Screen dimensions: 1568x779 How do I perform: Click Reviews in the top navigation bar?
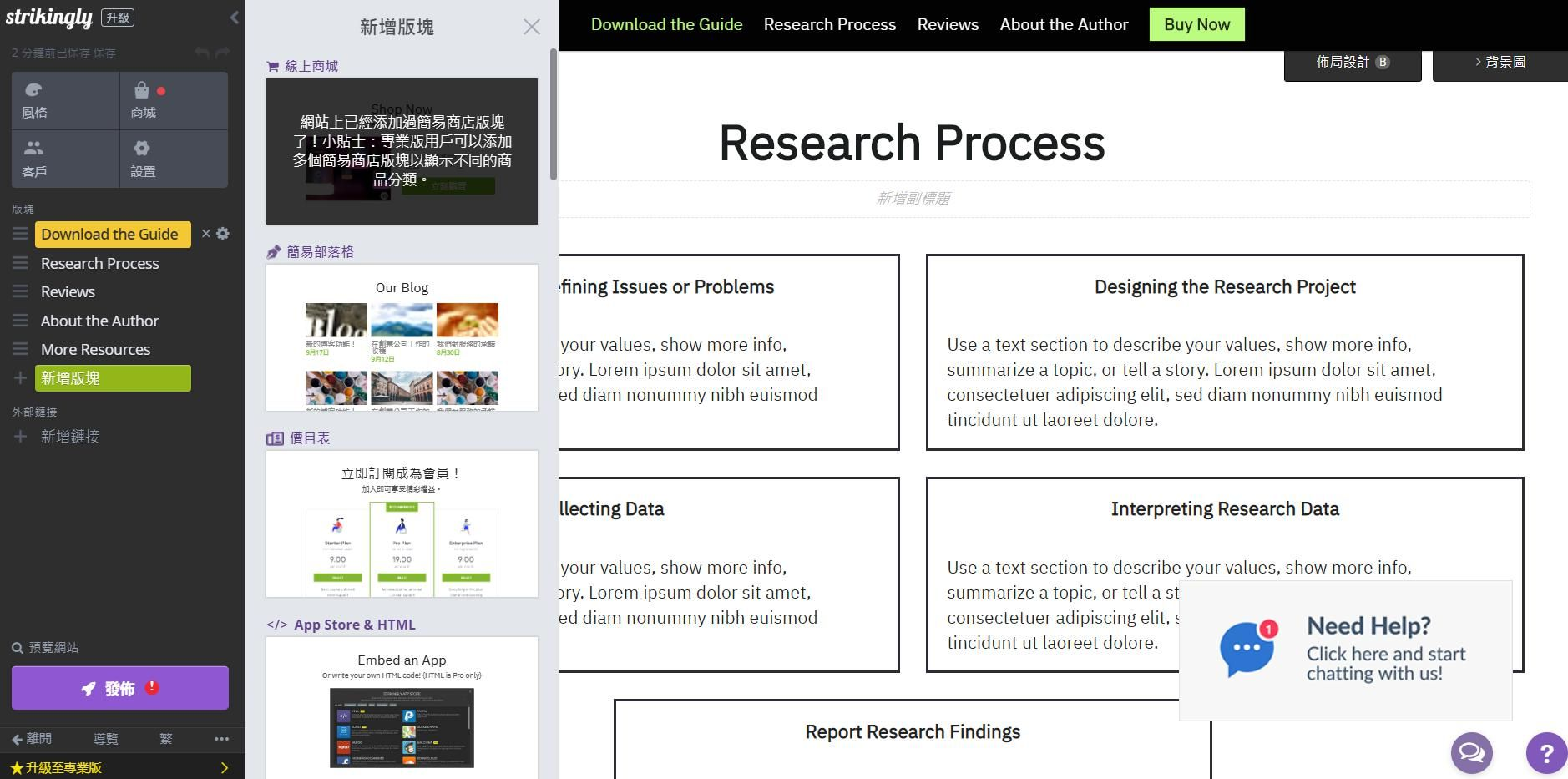[948, 24]
